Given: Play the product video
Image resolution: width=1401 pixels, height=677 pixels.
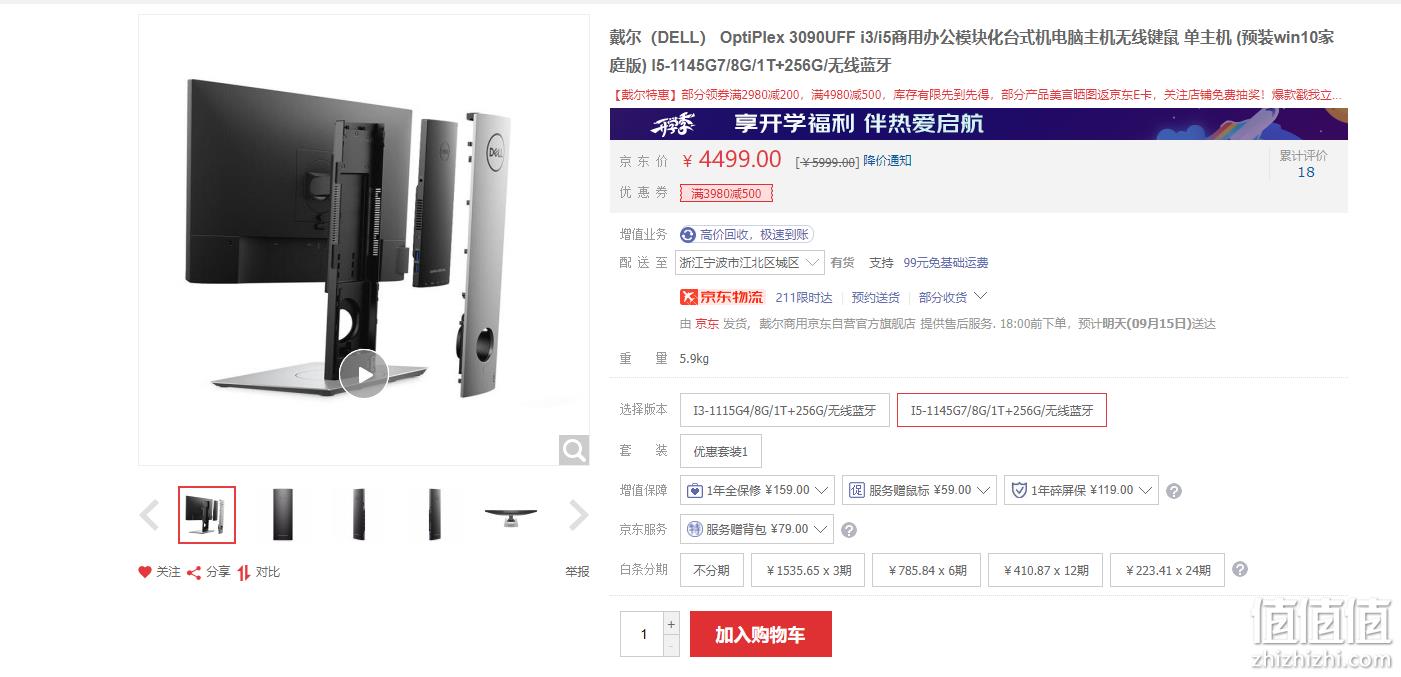Looking at the screenshot, I should [363, 374].
